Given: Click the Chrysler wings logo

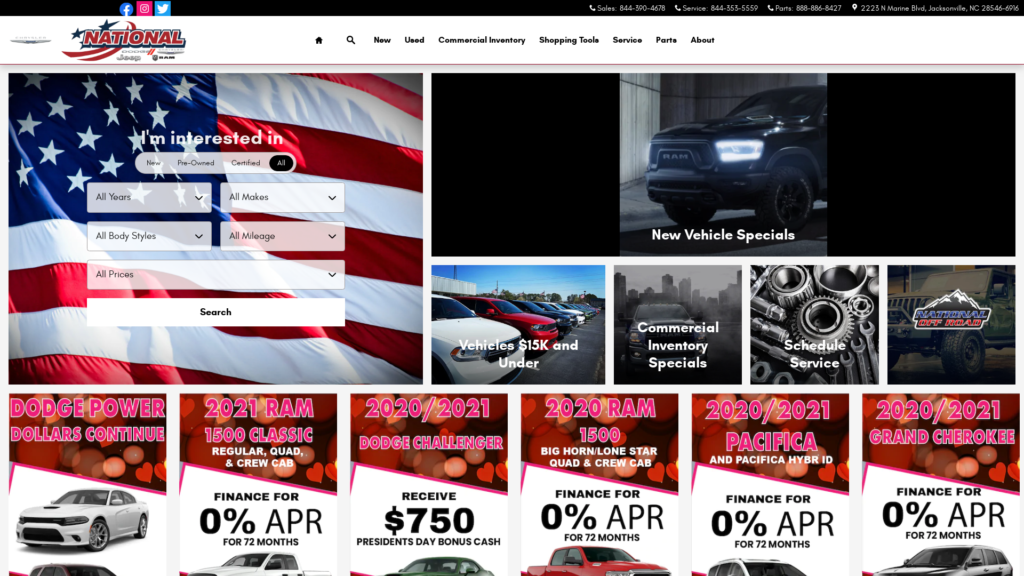Looking at the screenshot, I should pos(30,41).
